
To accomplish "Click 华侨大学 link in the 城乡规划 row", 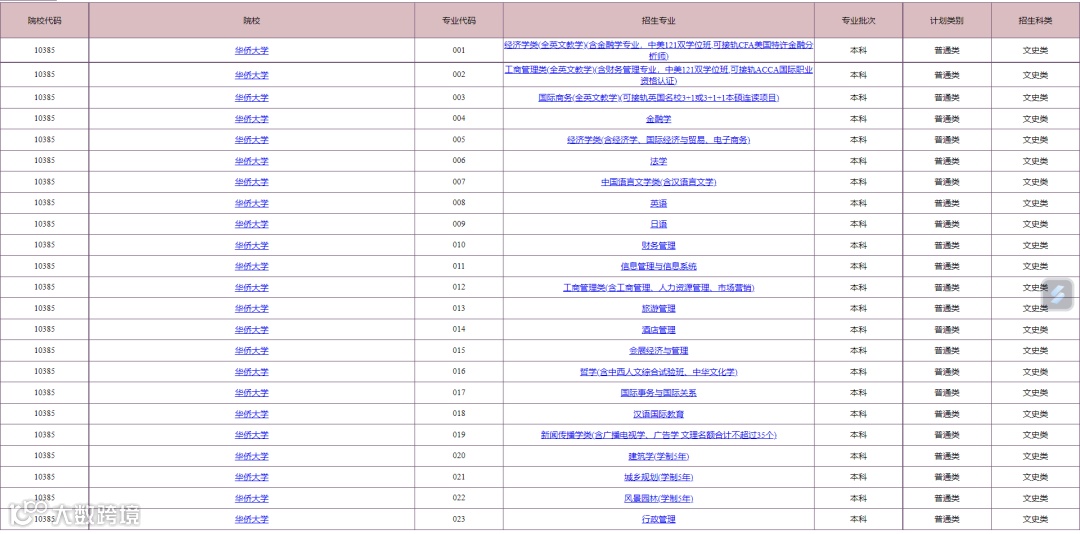I will (251, 477).
